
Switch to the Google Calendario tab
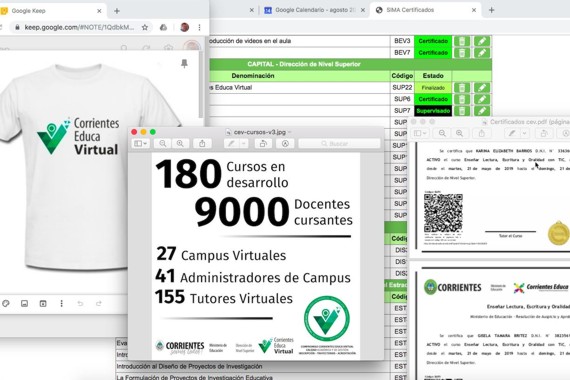(313, 10)
